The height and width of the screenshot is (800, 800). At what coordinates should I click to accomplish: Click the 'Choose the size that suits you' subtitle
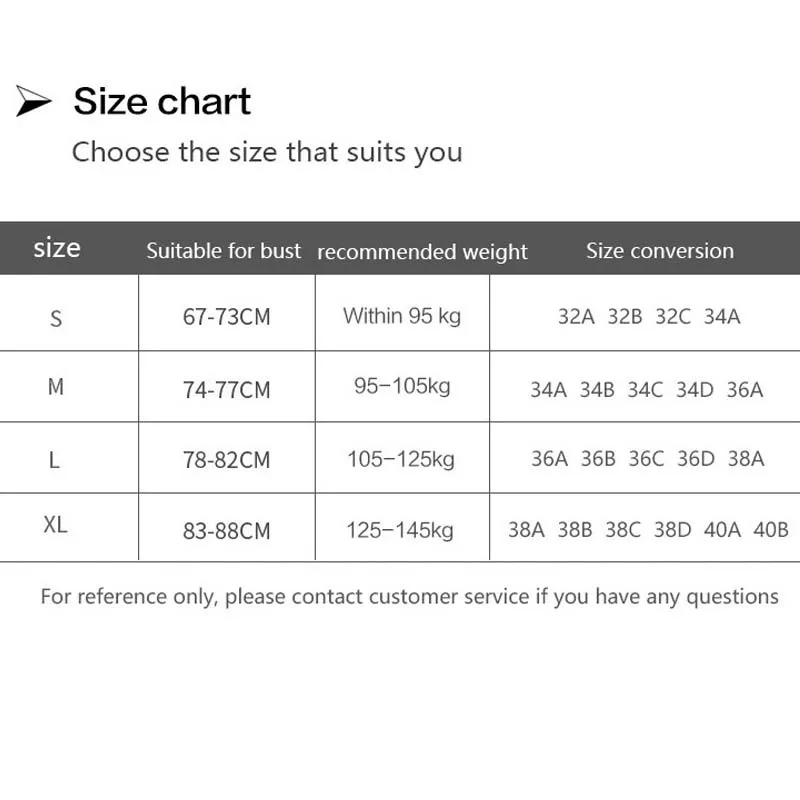267,153
